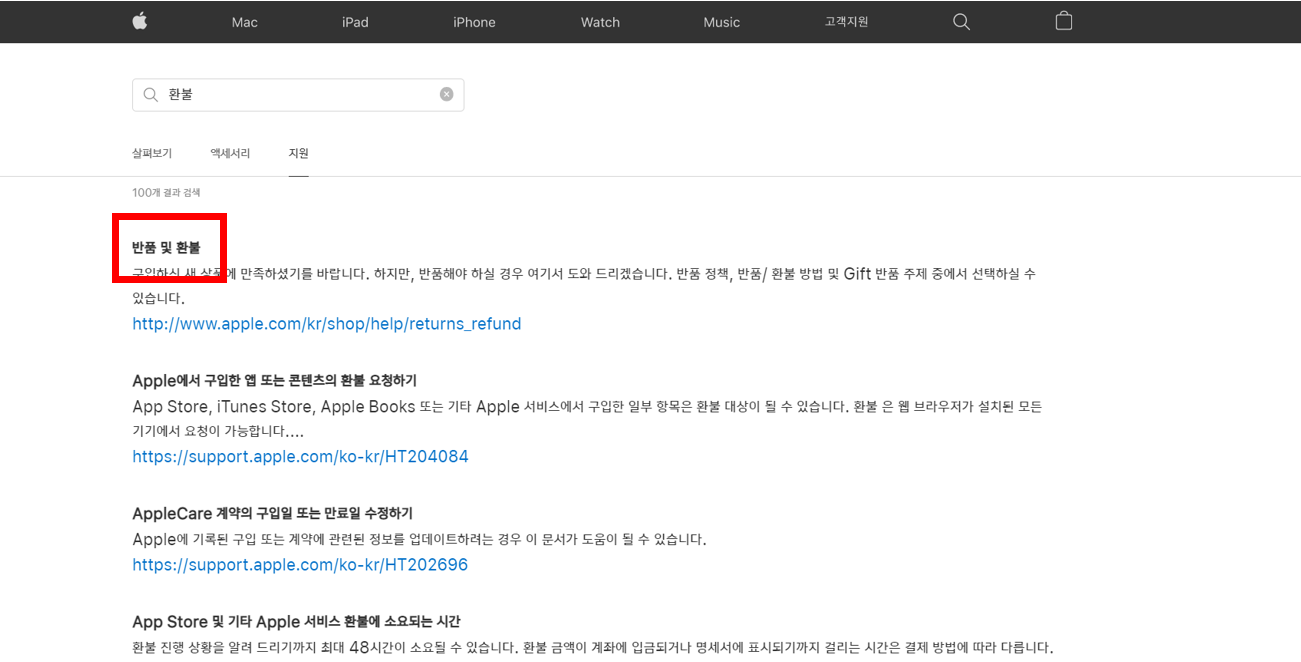
Task: Open the Mac menu
Action: click(244, 22)
